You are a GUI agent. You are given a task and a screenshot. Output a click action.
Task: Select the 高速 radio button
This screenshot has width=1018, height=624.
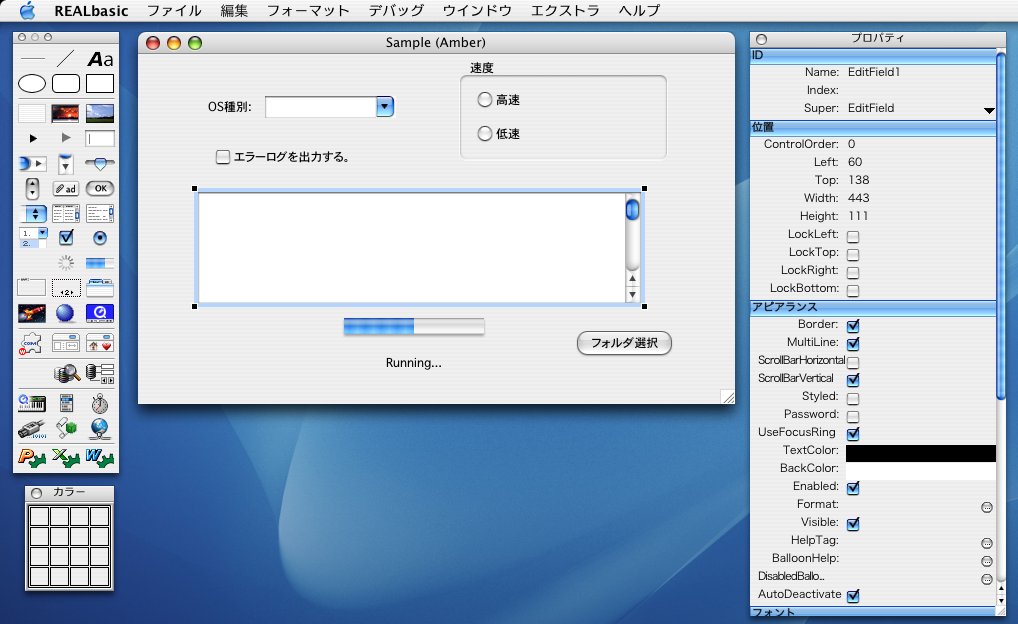pos(484,99)
